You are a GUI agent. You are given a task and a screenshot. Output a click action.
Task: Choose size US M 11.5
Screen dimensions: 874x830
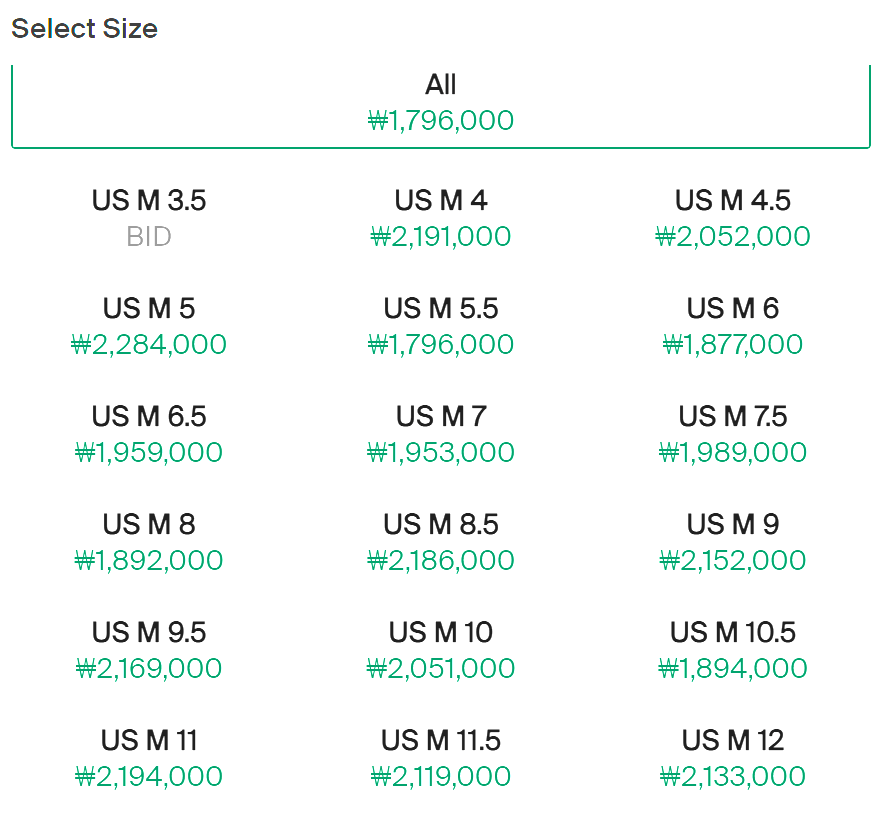point(440,758)
